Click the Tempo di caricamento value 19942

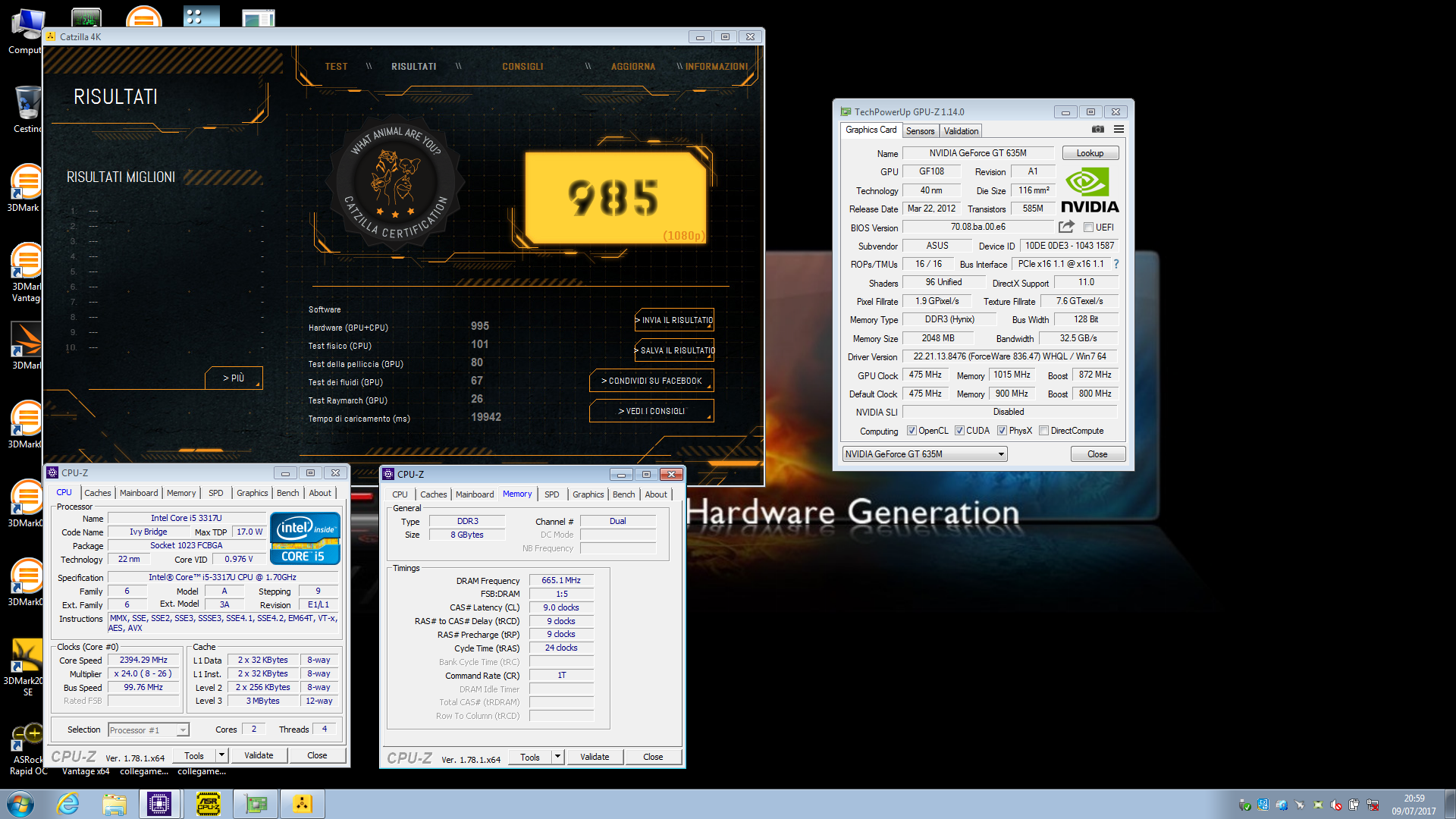pyautogui.click(x=486, y=417)
